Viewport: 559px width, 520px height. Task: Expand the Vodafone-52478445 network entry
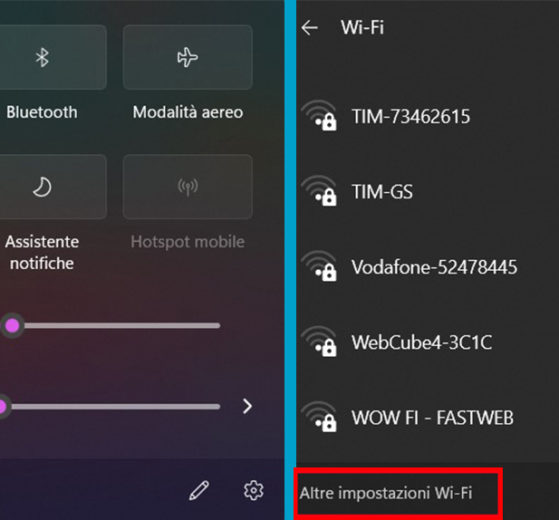pos(427,267)
